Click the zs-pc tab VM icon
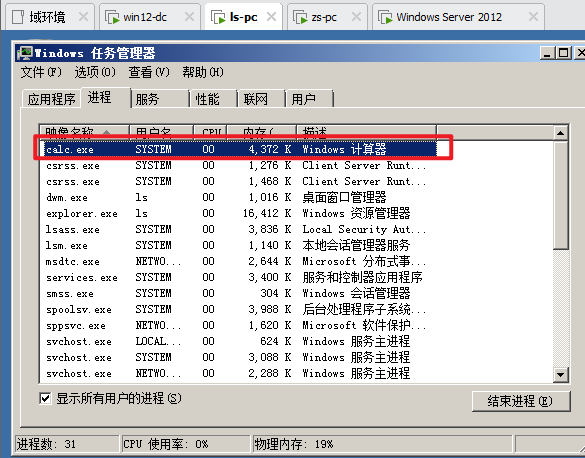Screen dimensions: 585x458 (300, 17)
